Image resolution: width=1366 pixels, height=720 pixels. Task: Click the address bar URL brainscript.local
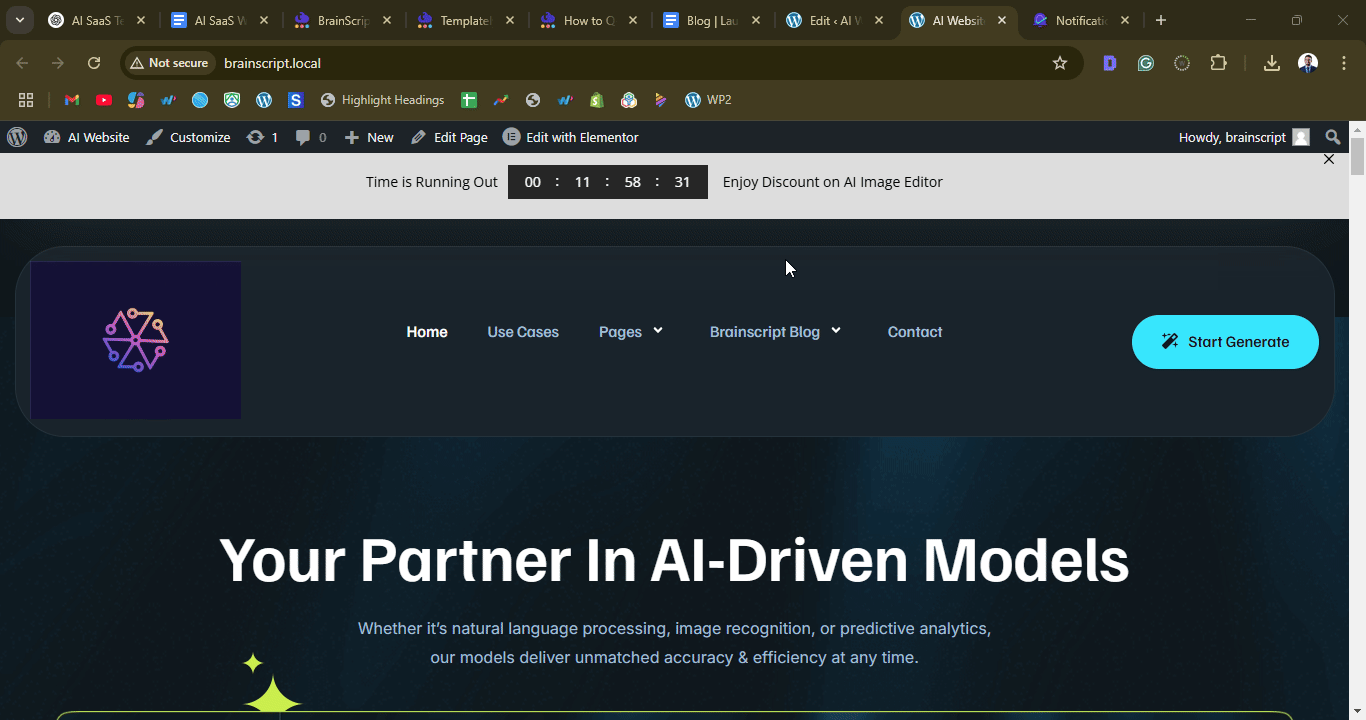click(x=272, y=63)
